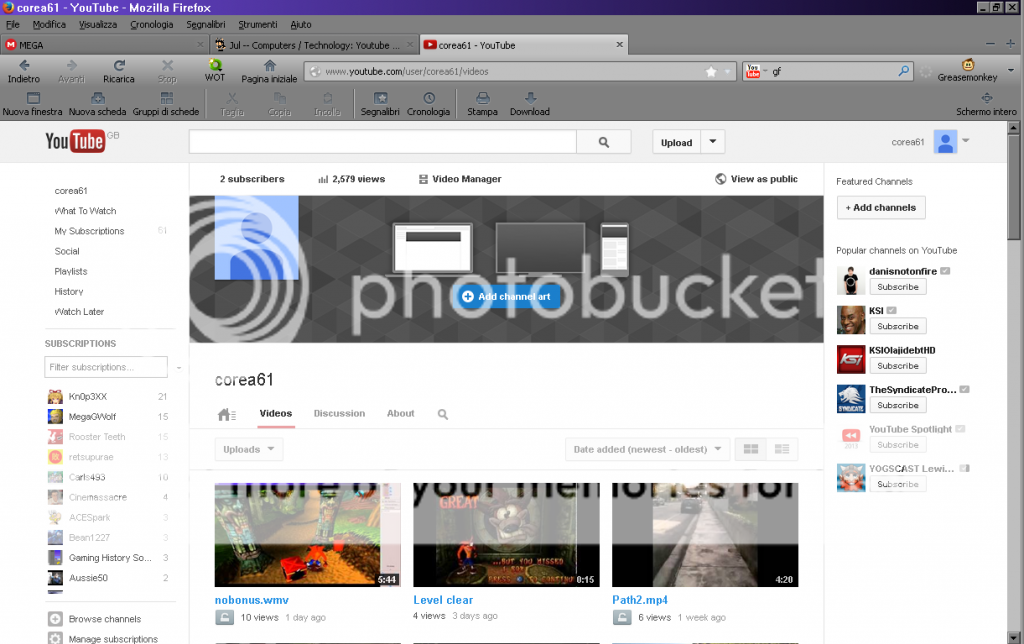Switch to grid view layout
The height and width of the screenshot is (644, 1024).
tap(751, 449)
